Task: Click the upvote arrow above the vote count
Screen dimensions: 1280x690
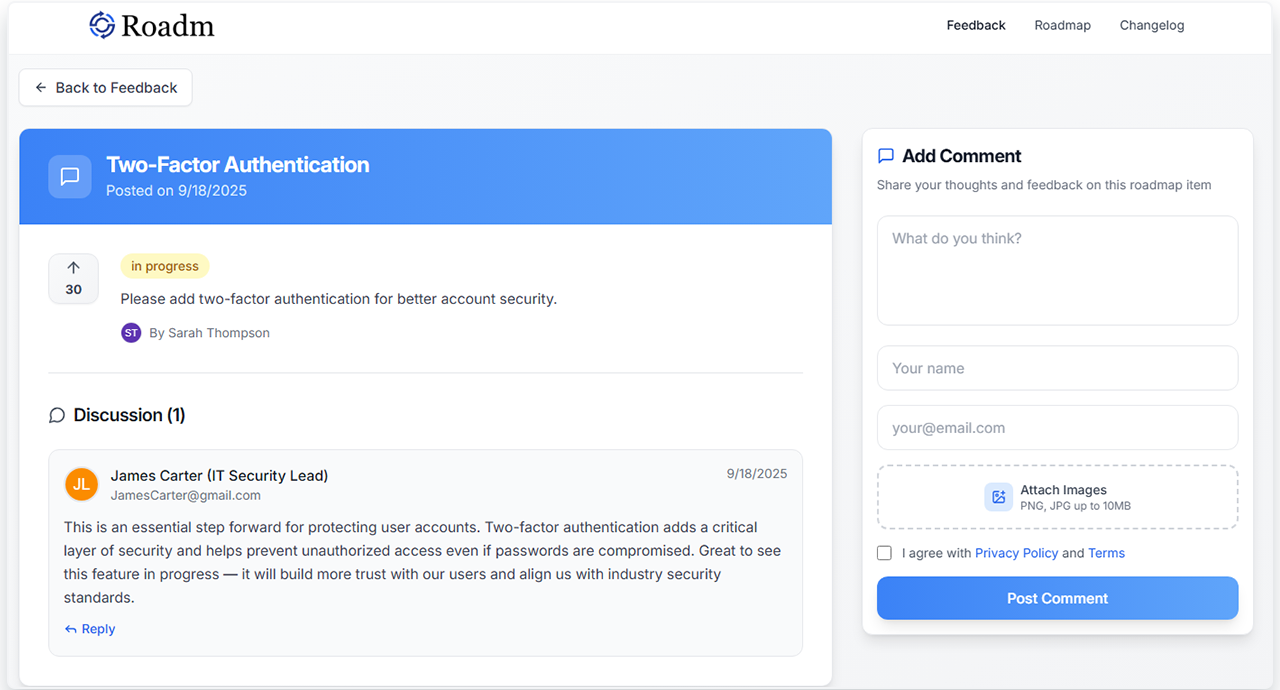Action: point(73,267)
